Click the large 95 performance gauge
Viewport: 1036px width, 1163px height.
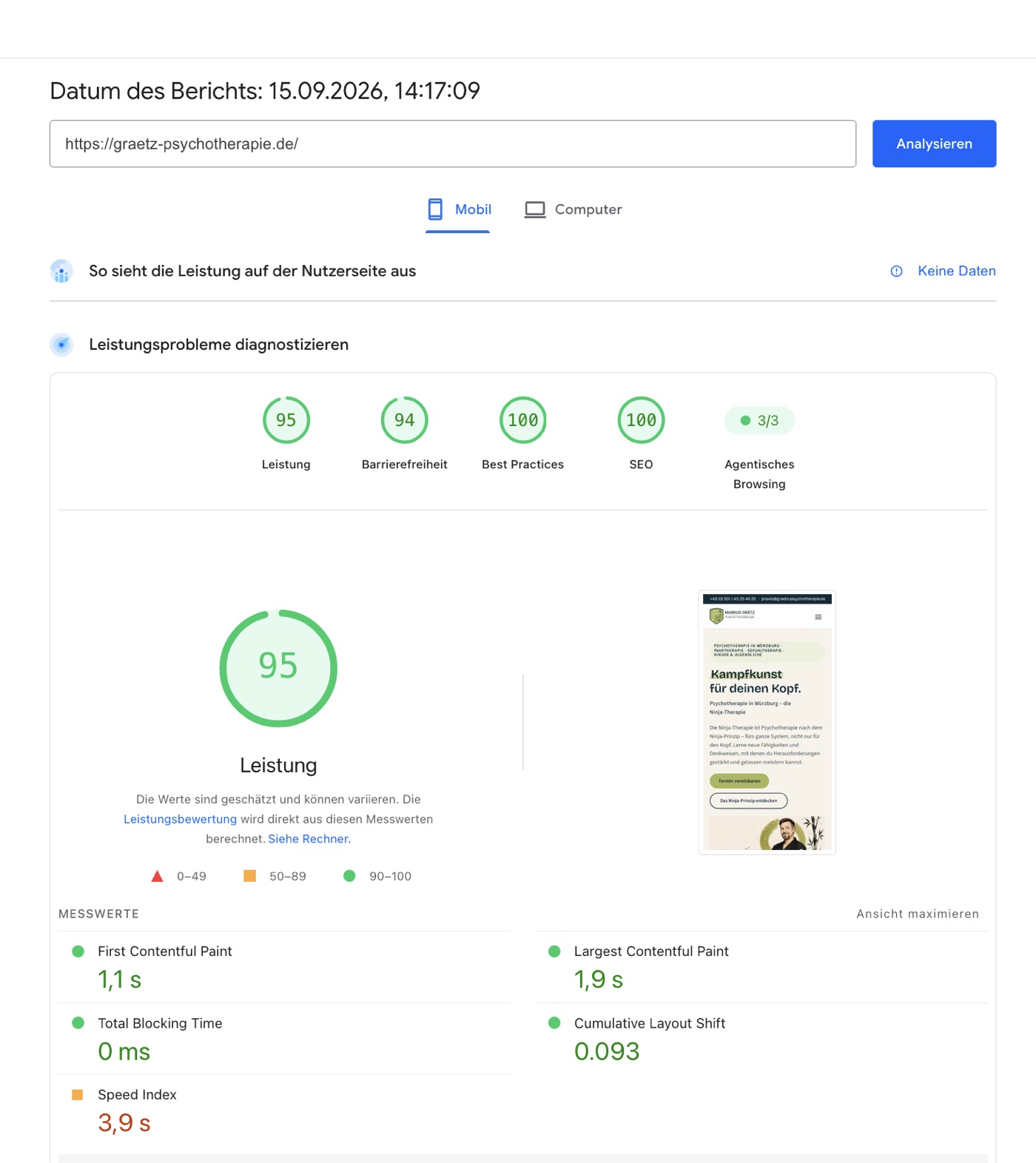click(278, 668)
